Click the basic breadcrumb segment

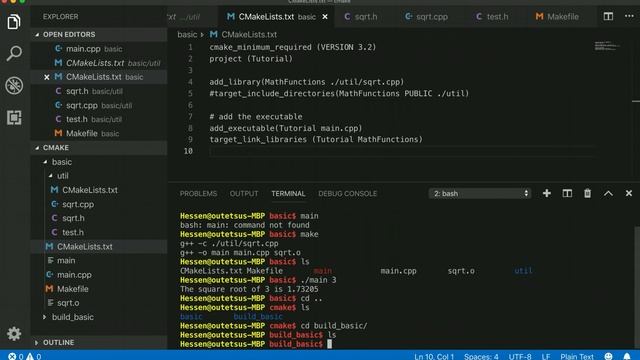[x=187, y=35]
